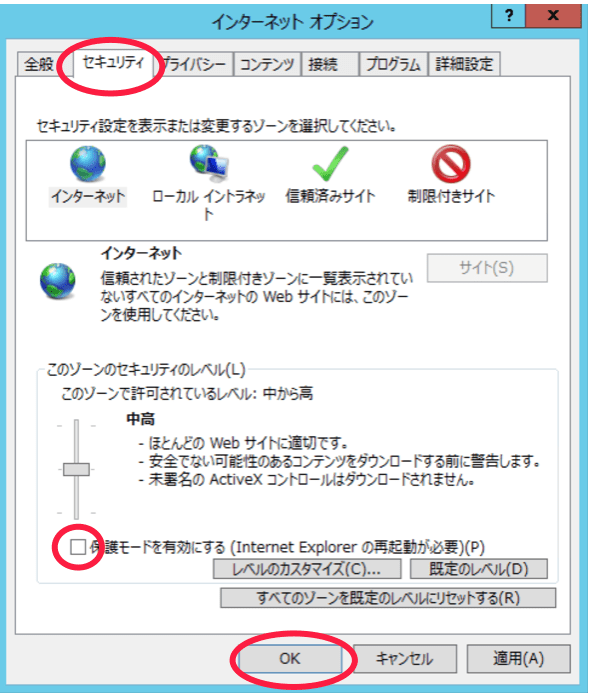Open the プログラム tab

(x=393, y=65)
